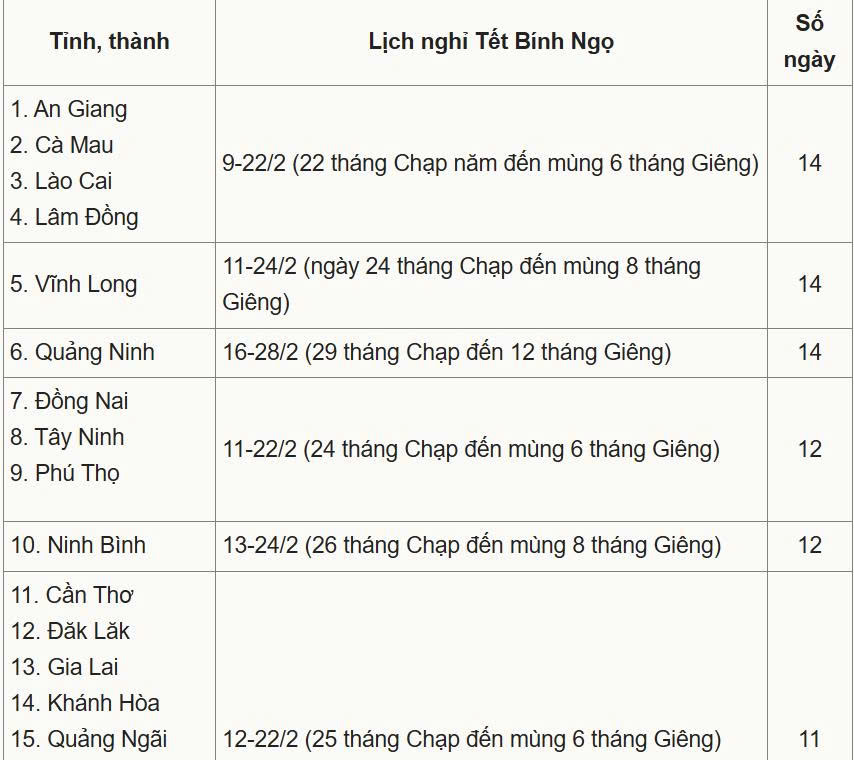Select the "9. Phú Thọ" entry
Viewport: 854px width, 760px height.
pos(65,473)
